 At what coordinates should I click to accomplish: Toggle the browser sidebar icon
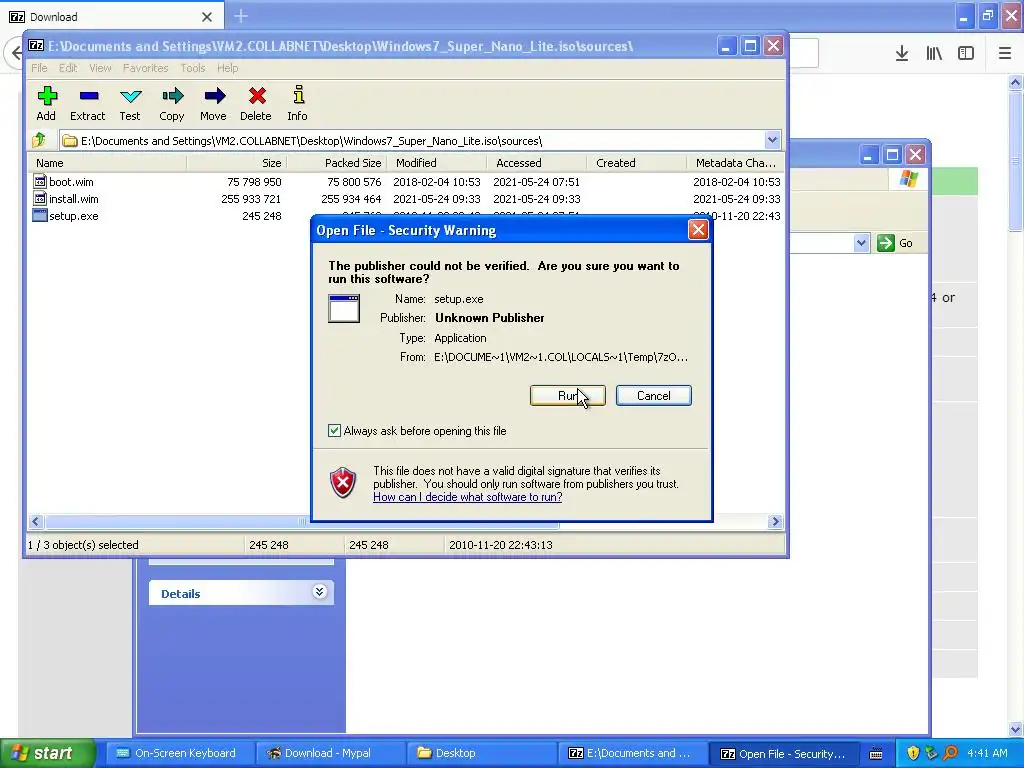tap(966, 54)
